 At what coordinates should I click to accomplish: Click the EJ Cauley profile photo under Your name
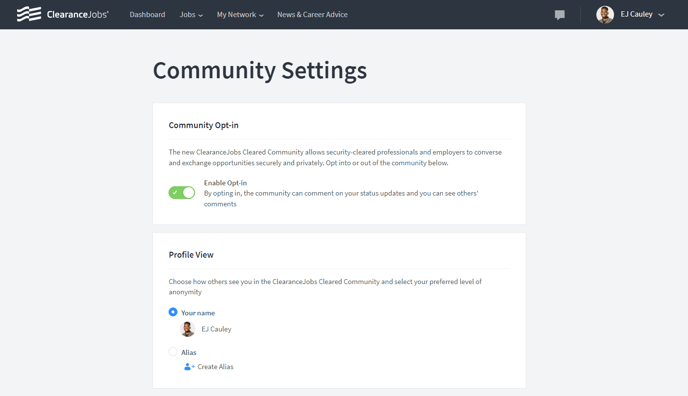[187, 329]
